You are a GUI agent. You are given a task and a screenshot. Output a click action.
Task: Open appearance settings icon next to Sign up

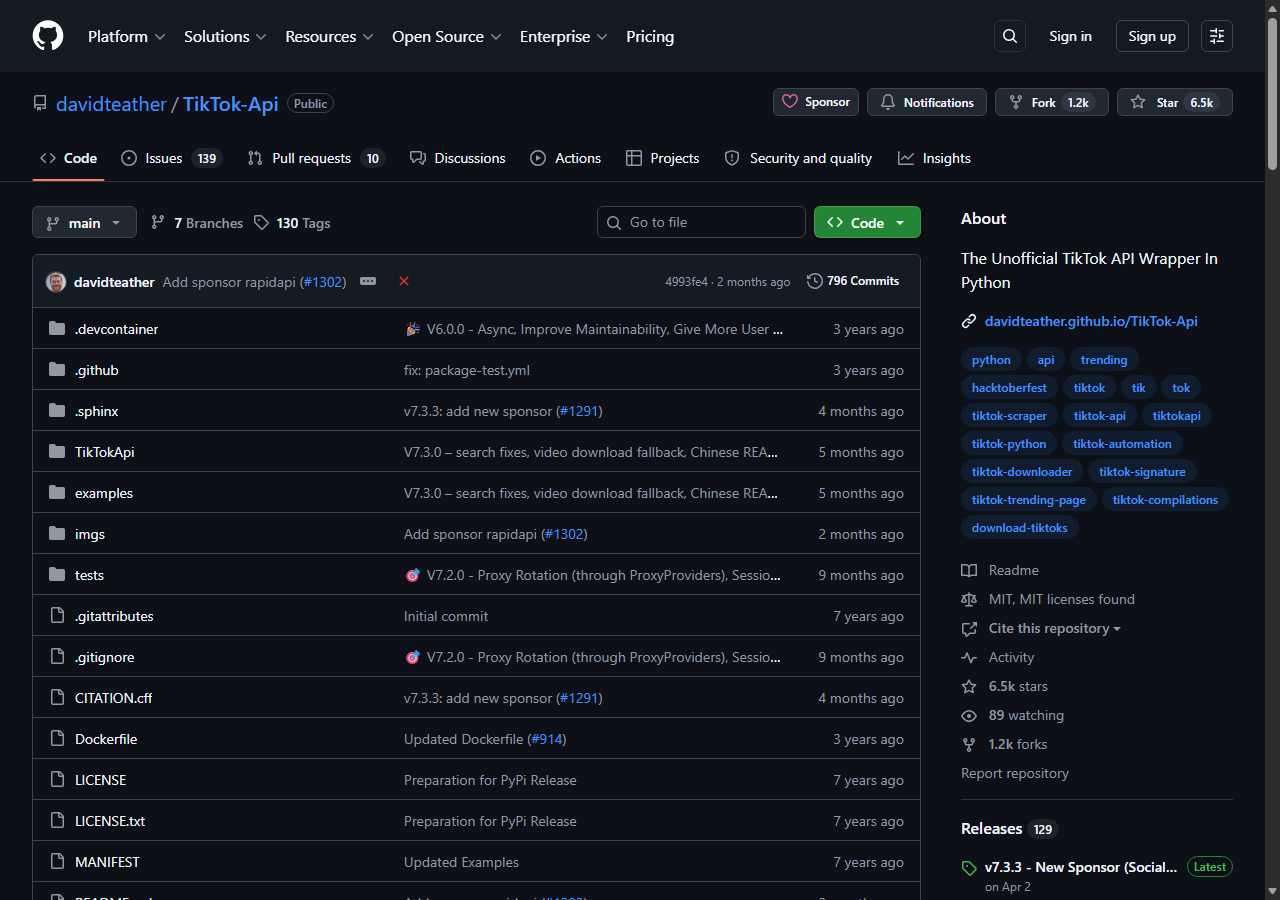(x=1217, y=36)
